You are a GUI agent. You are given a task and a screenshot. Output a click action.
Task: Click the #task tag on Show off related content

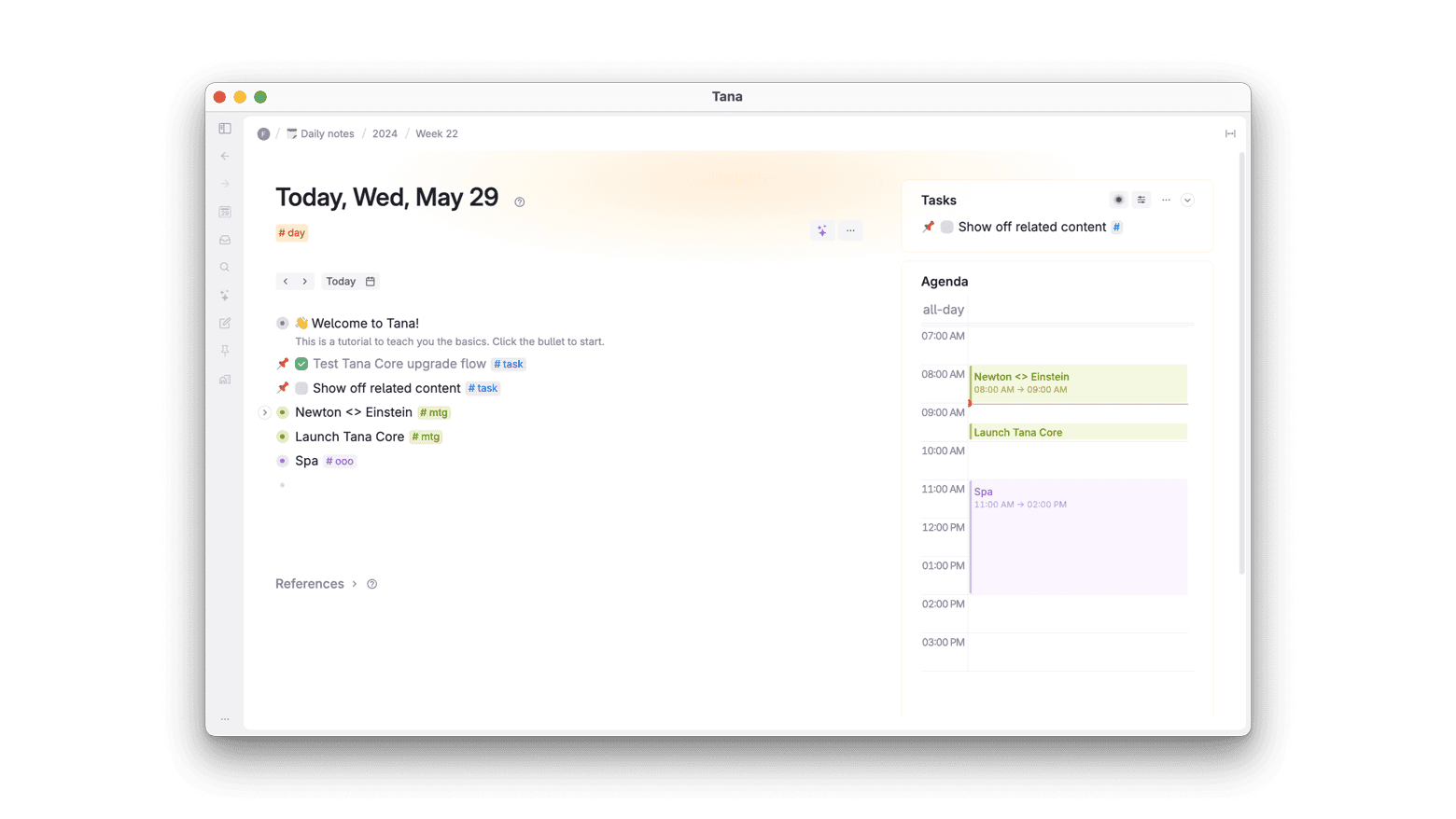pyautogui.click(x=483, y=388)
